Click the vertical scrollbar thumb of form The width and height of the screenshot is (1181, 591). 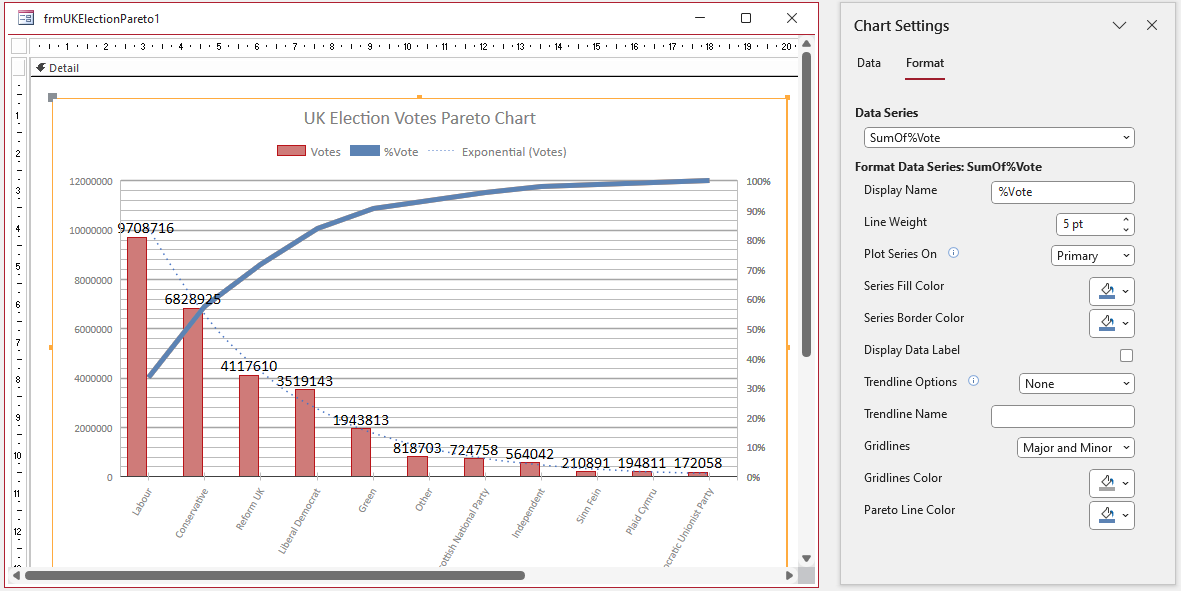pos(806,204)
